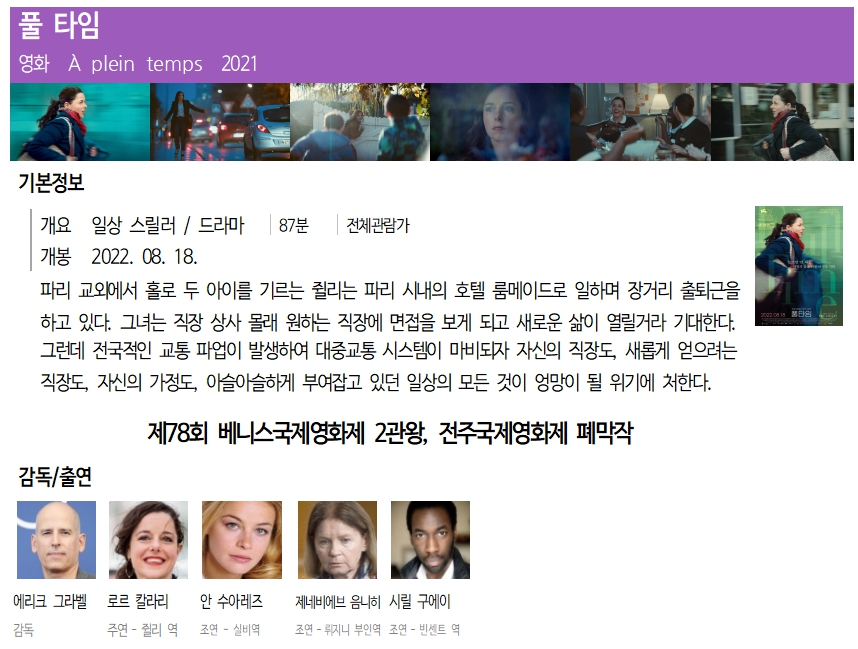Click the 감독 role label
This screenshot has width=858, height=649.
(x=24, y=630)
